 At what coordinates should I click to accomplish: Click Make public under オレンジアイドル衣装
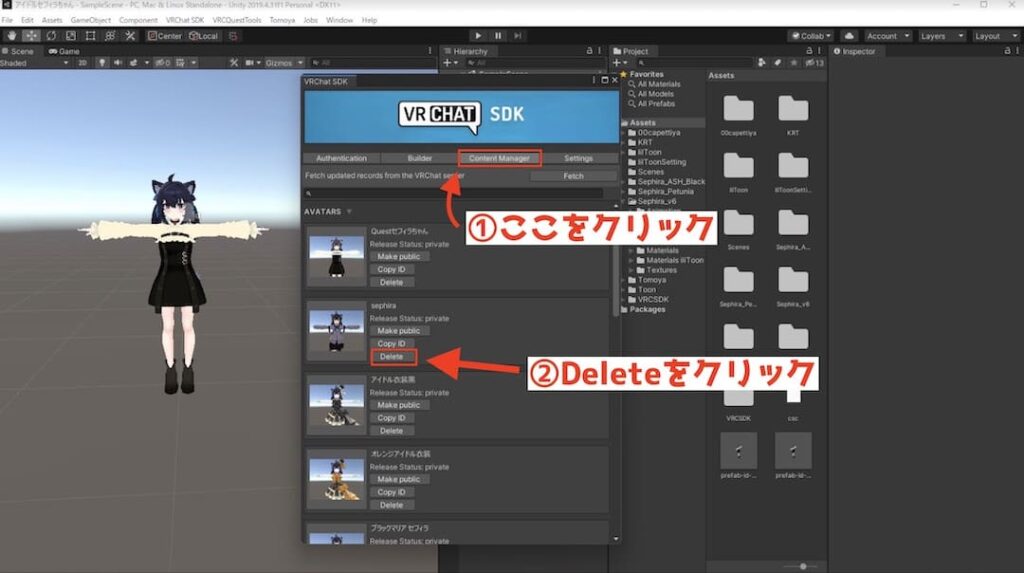399,479
